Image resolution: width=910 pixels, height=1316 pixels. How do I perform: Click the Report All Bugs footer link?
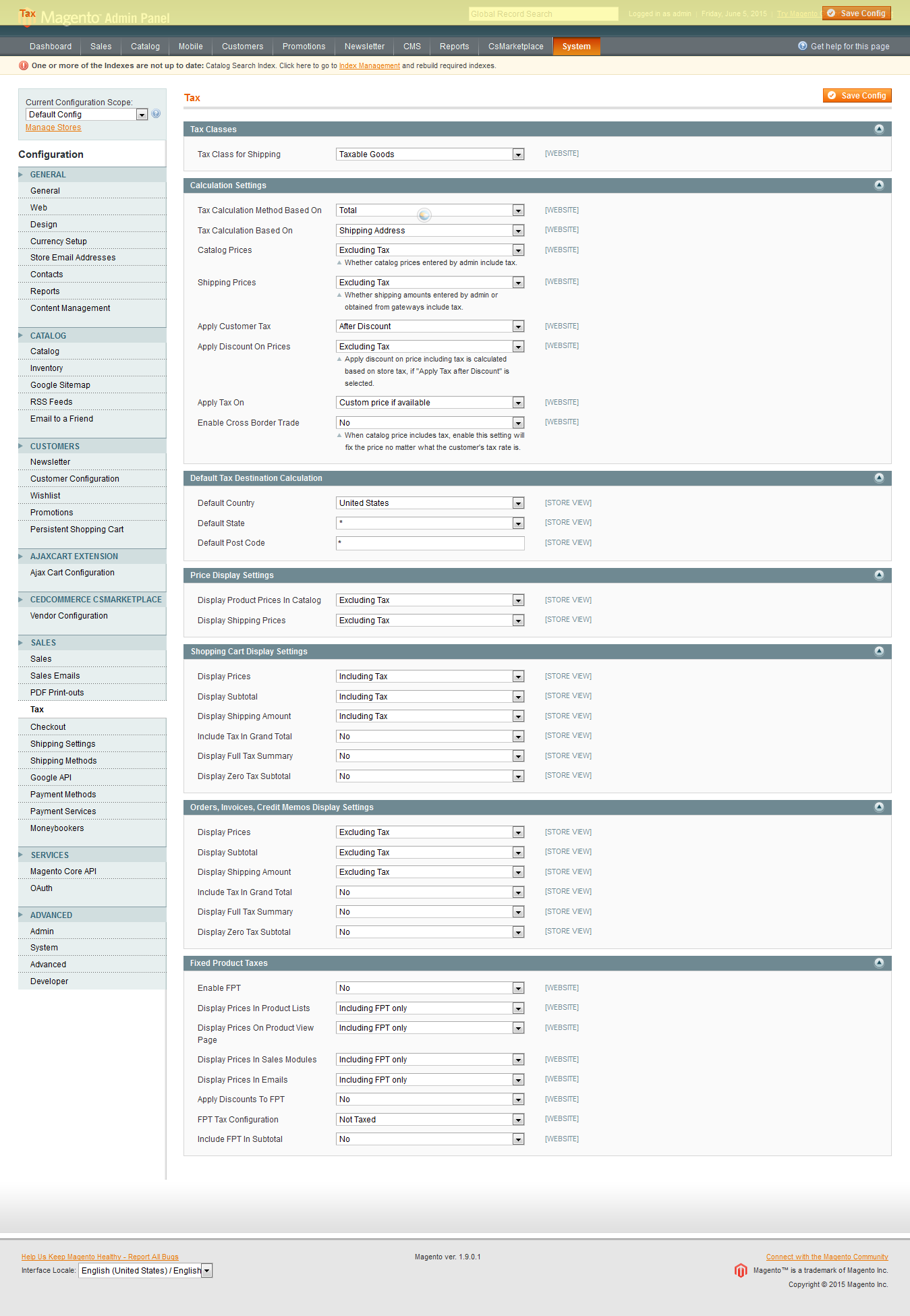[x=100, y=1257]
